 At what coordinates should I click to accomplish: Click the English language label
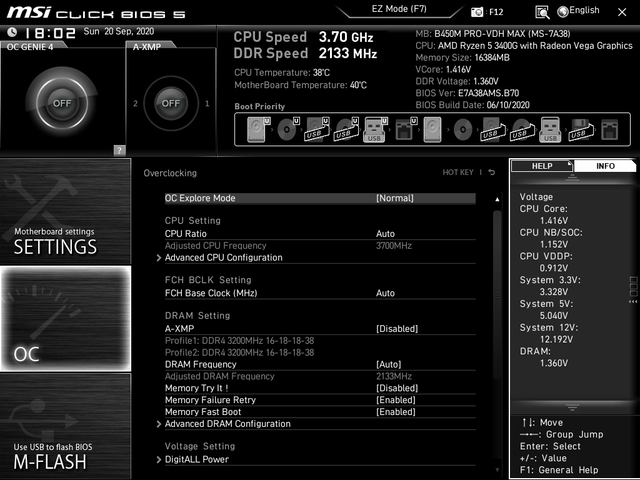point(584,10)
